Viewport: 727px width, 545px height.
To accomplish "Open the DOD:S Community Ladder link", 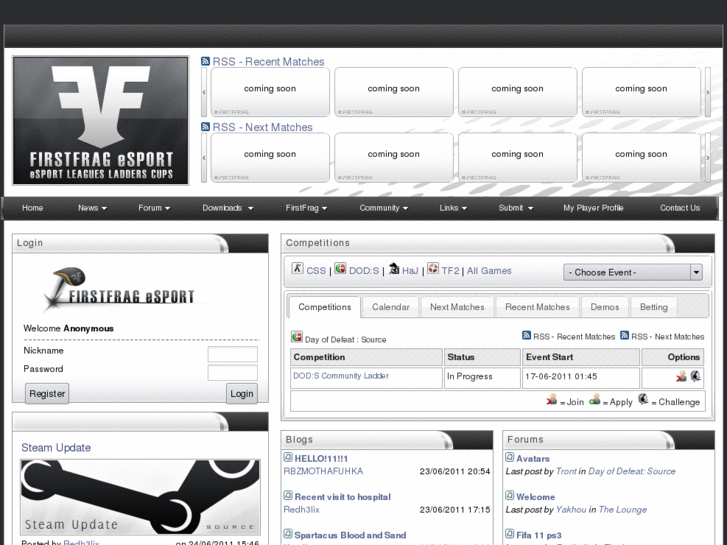I will pos(341,376).
